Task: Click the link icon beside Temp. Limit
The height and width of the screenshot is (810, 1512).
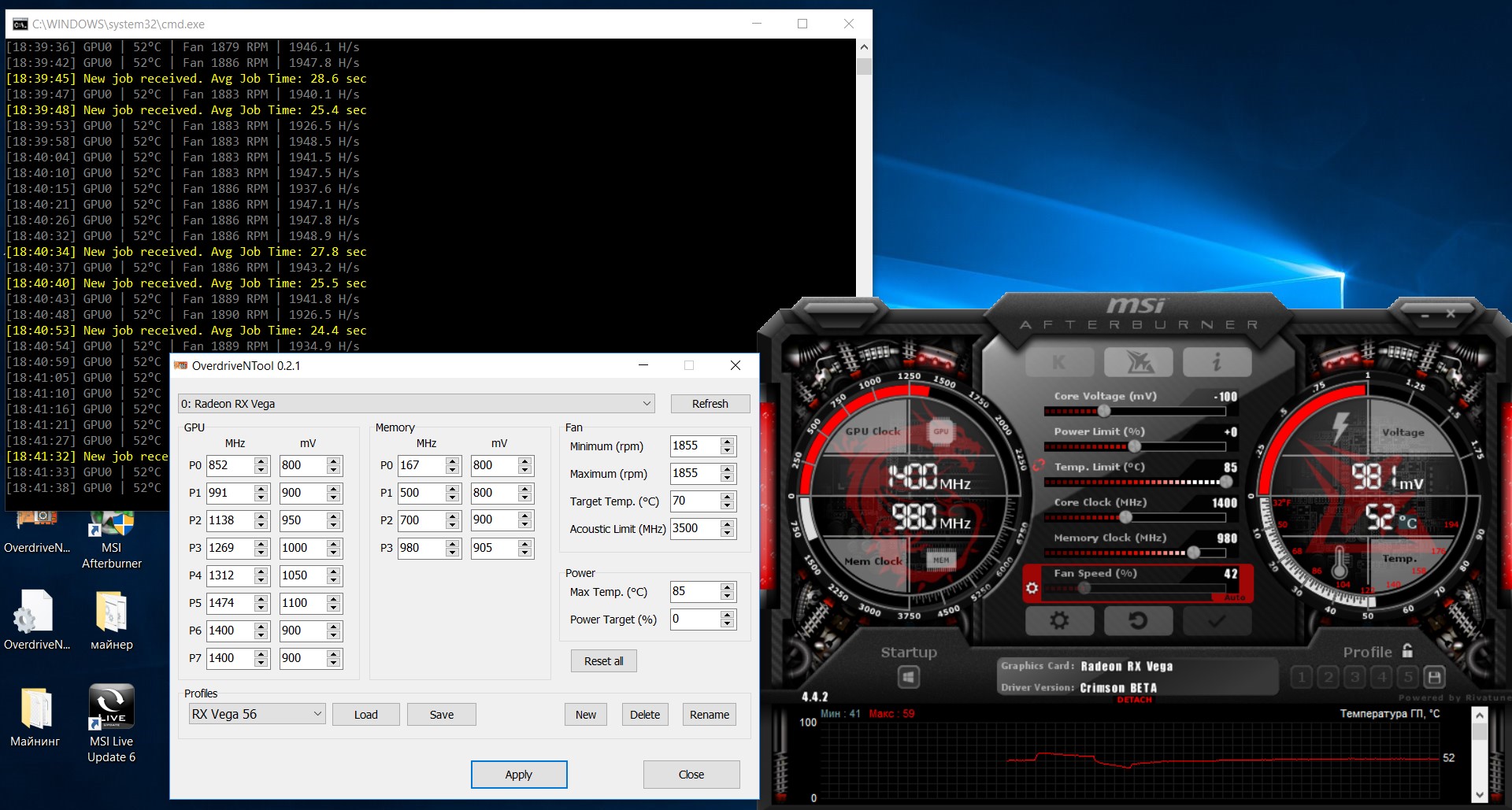Action: click(1038, 466)
